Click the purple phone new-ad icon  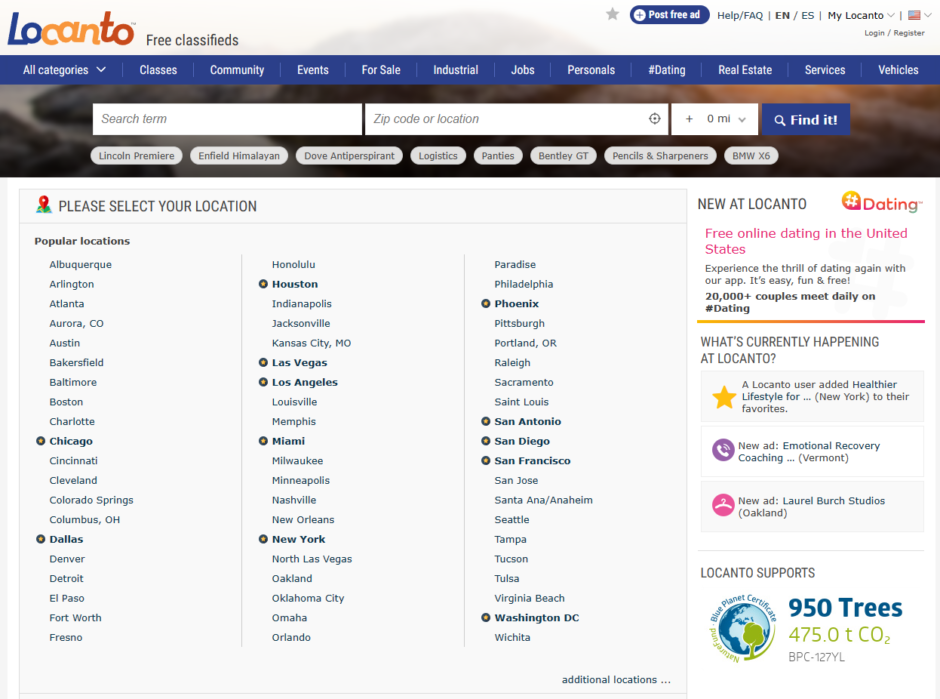pos(723,450)
